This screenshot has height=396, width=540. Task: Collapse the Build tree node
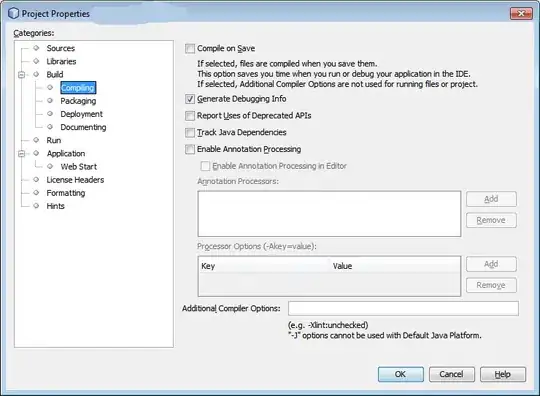point(21,74)
